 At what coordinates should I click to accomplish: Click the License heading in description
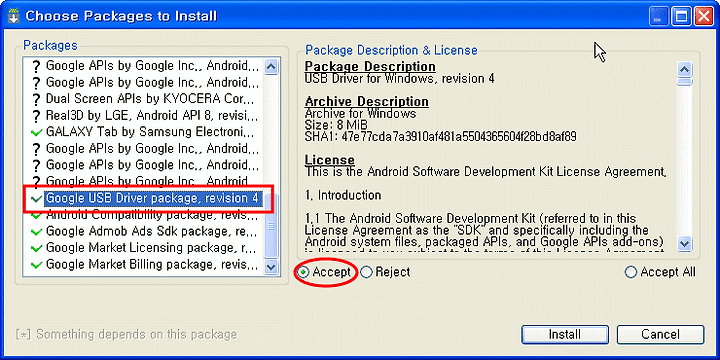[x=330, y=160]
